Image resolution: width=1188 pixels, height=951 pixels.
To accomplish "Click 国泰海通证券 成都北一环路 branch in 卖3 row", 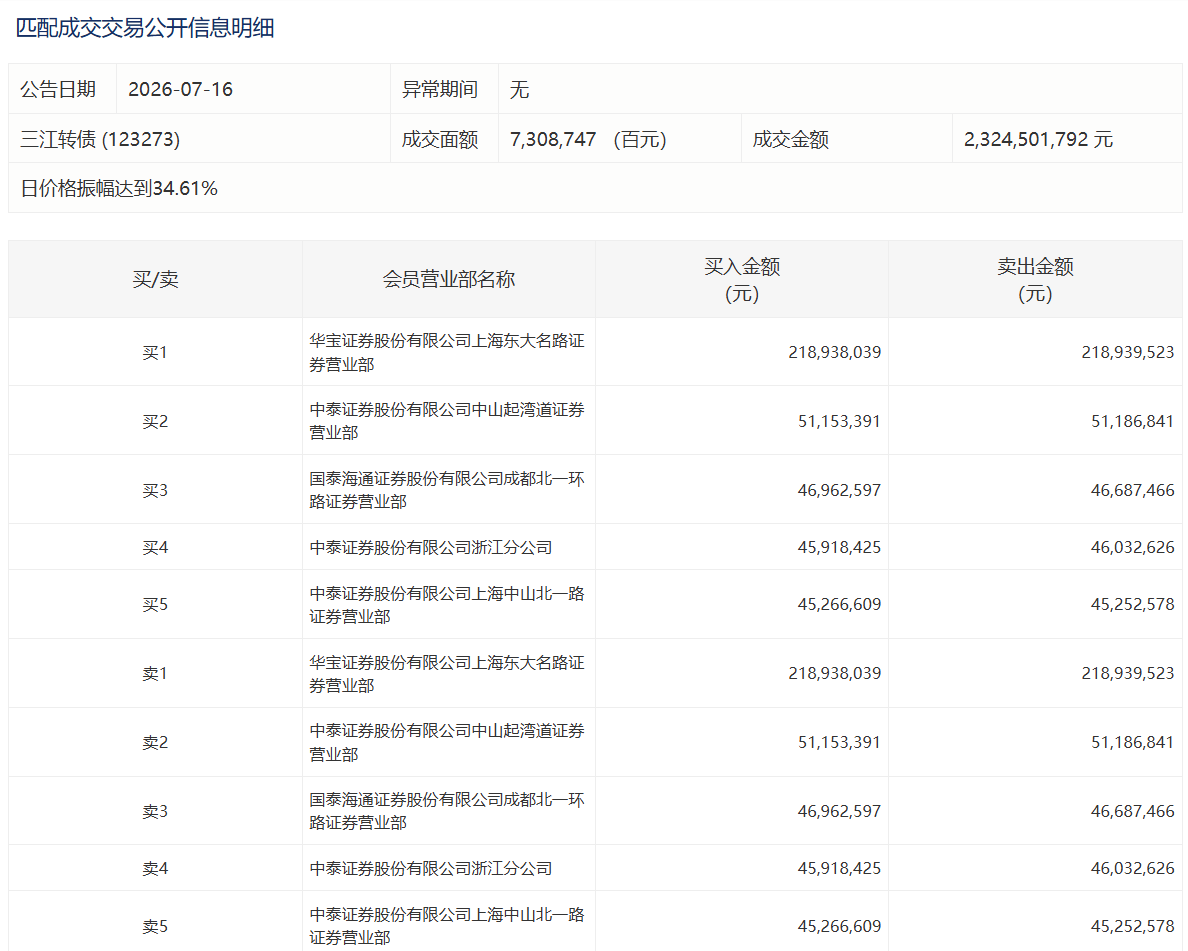I will 447,812.
